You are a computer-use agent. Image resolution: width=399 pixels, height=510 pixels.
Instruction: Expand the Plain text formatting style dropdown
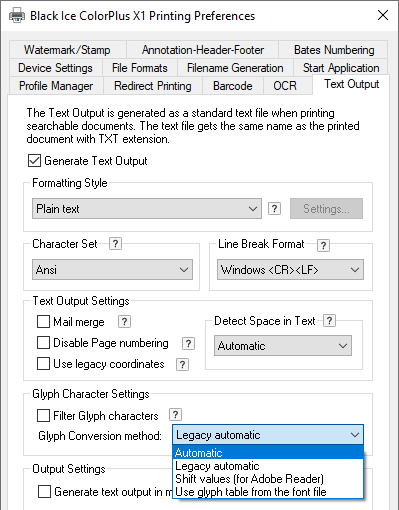(147, 209)
